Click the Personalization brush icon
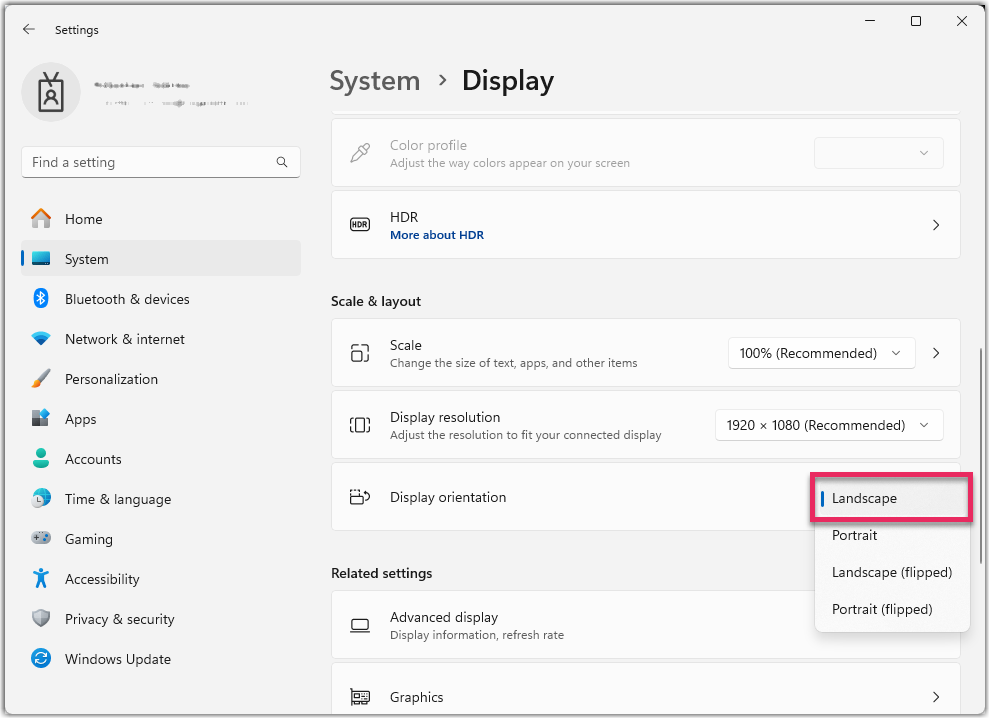Viewport: 990px width, 719px height. [41, 379]
